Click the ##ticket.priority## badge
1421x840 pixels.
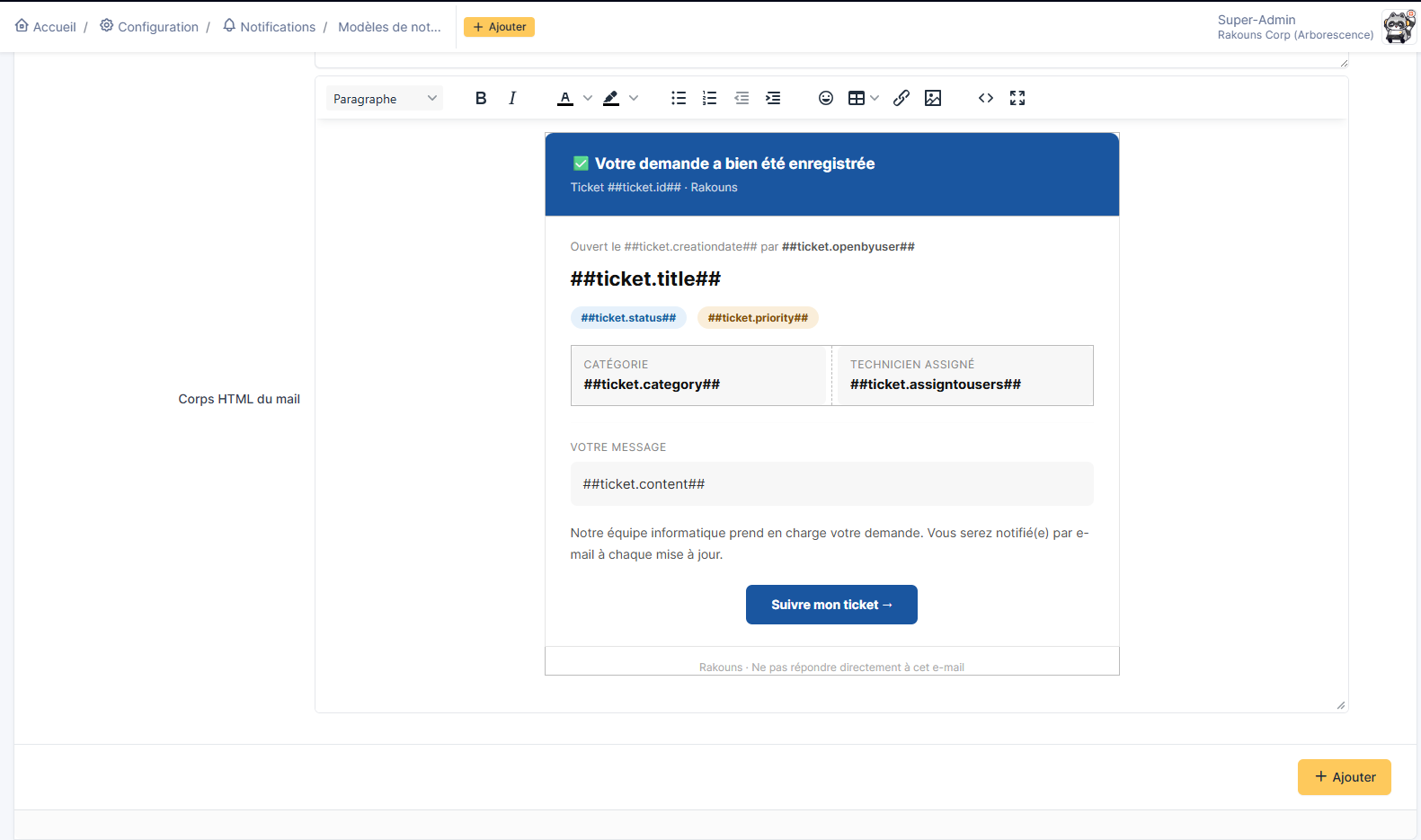click(758, 318)
